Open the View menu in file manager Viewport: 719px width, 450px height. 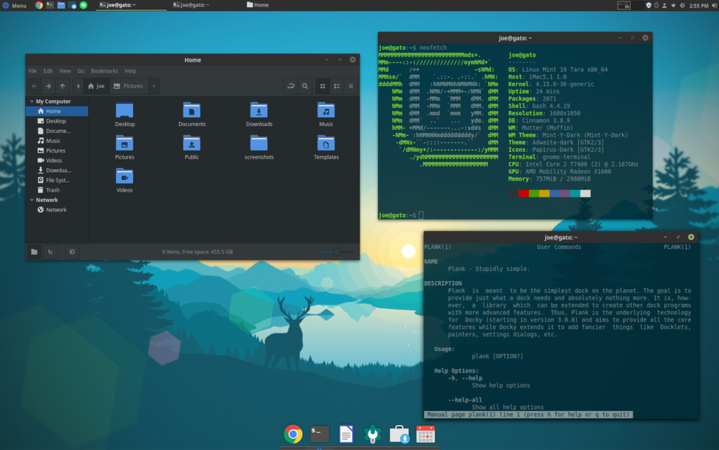pos(65,71)
